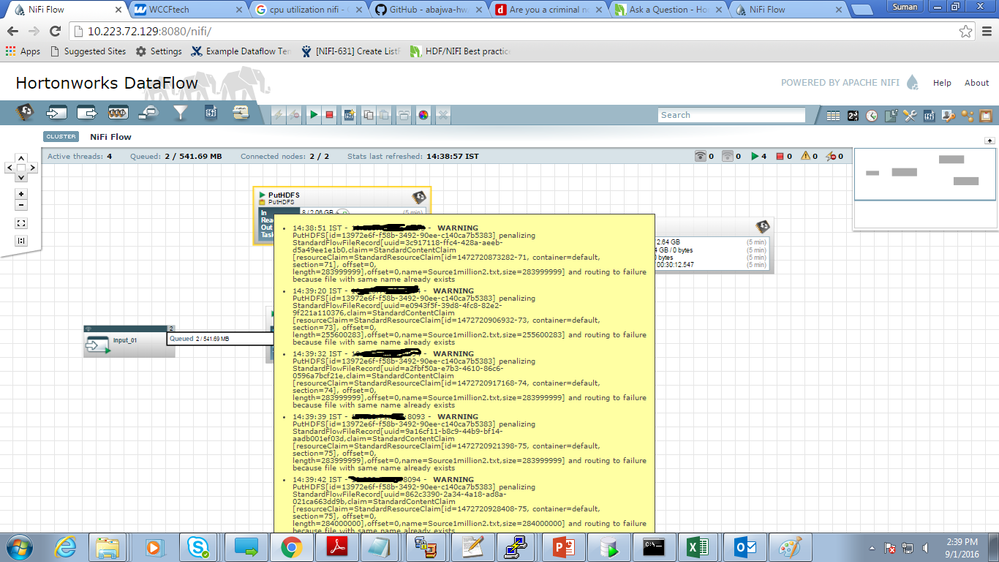Click the Fit canvas to screen icon
This screenshot has width=999, height=562.
21,223
